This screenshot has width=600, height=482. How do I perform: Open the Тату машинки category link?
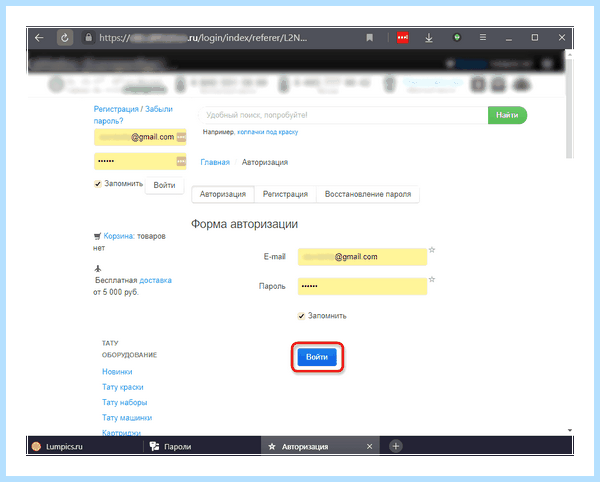(127, 418)
